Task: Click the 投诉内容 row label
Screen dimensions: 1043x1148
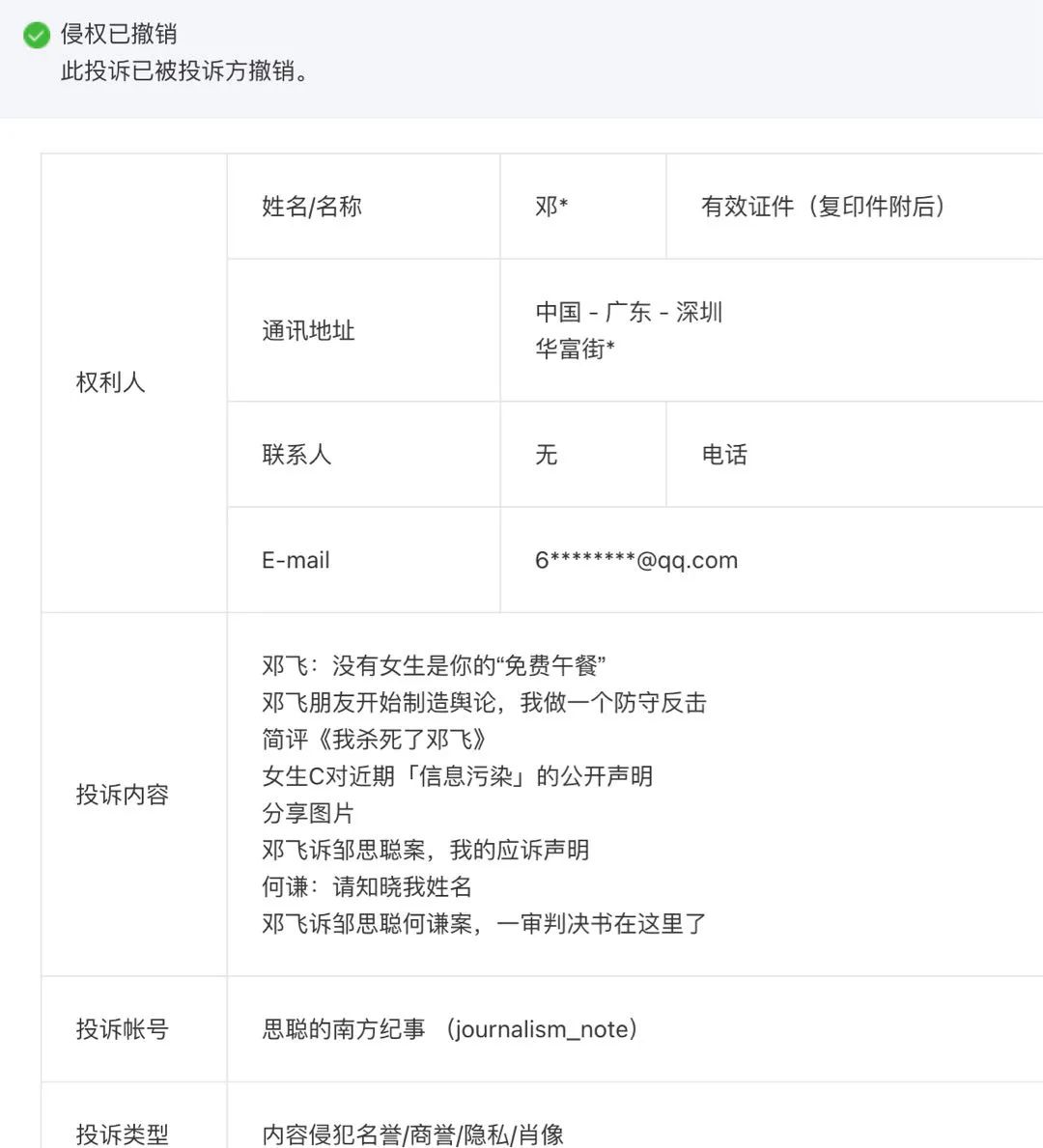Action: 122,795
